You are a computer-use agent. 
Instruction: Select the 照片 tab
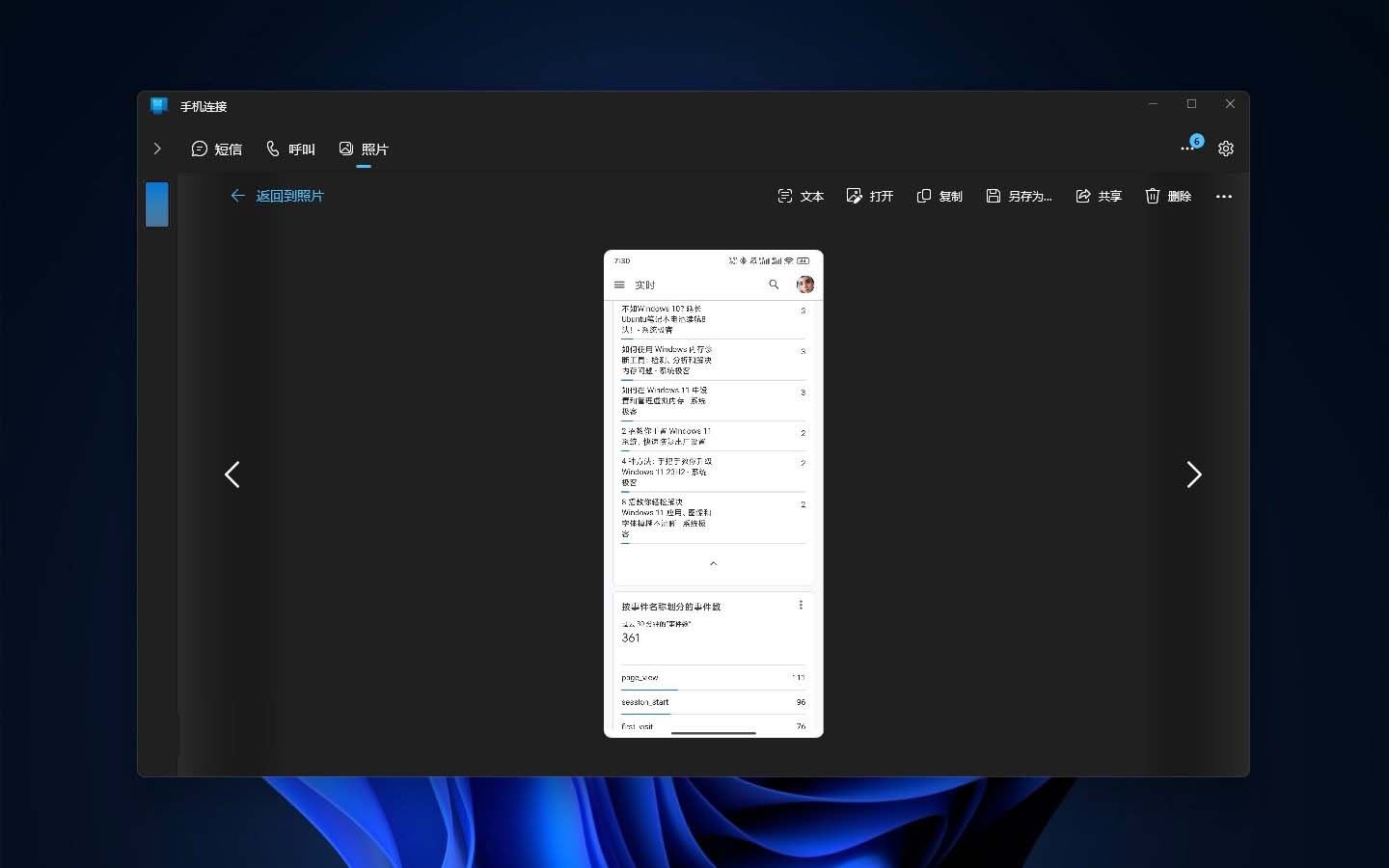click(x=364, y=149)
